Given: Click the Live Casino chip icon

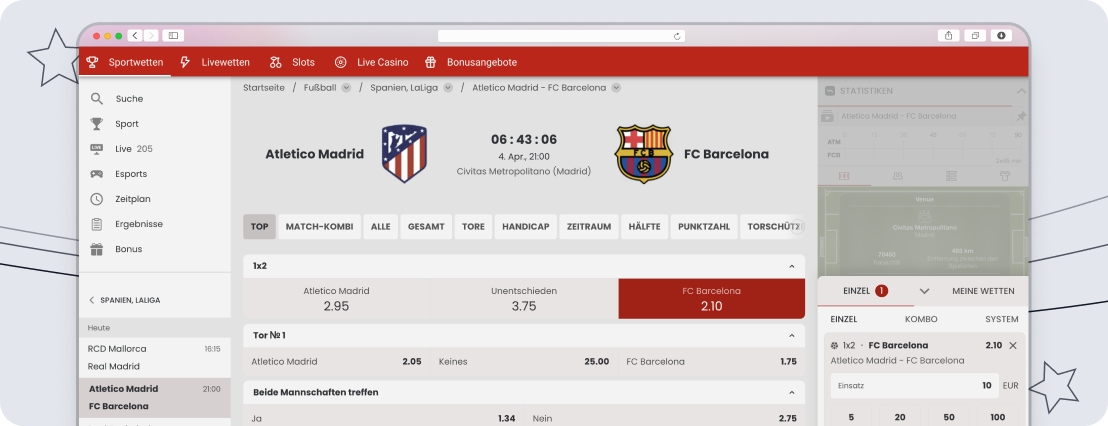Looking at the screenshot, I should tap(341, 62).
